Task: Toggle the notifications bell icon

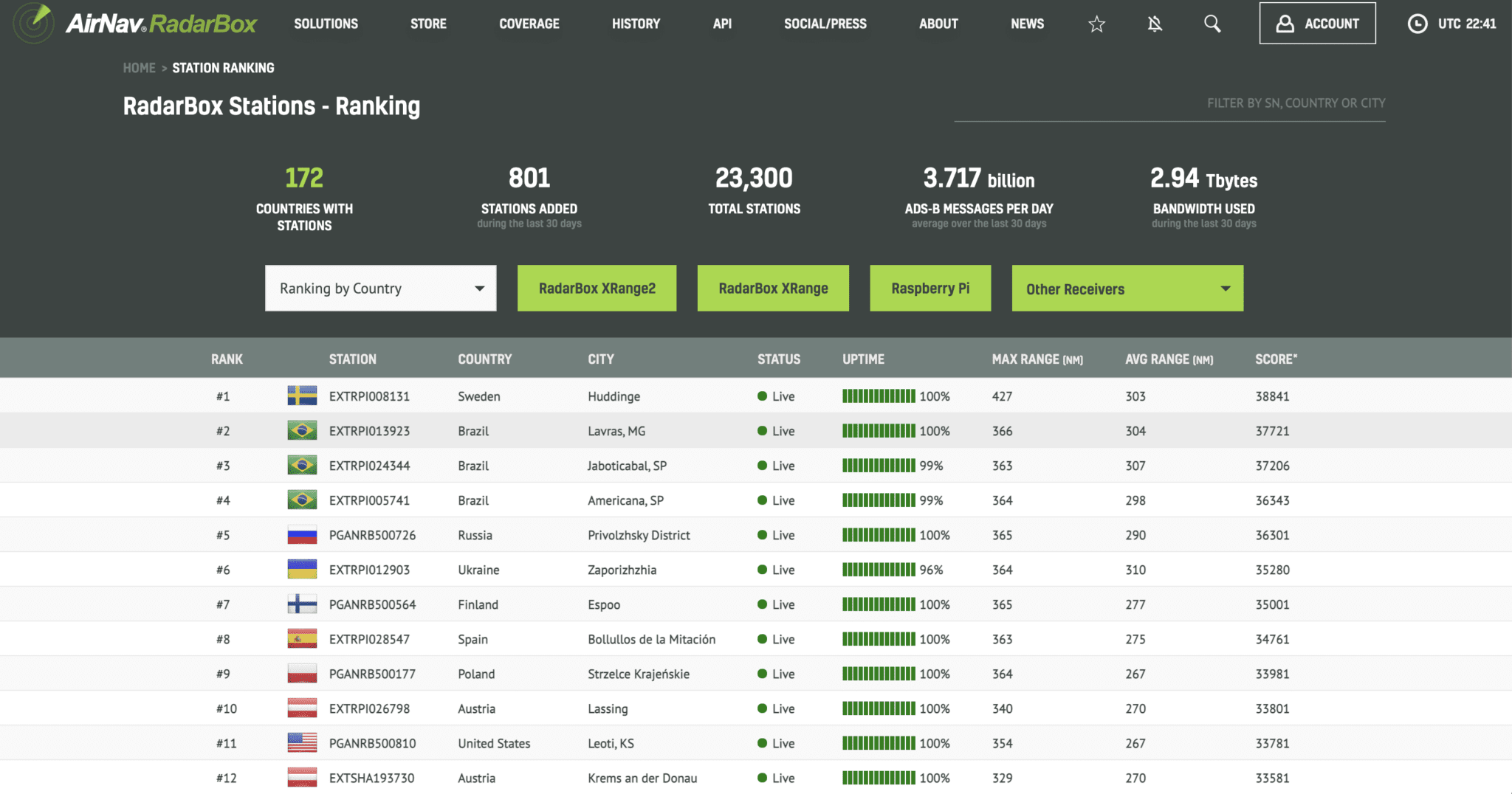Action: pos(1155,24)
